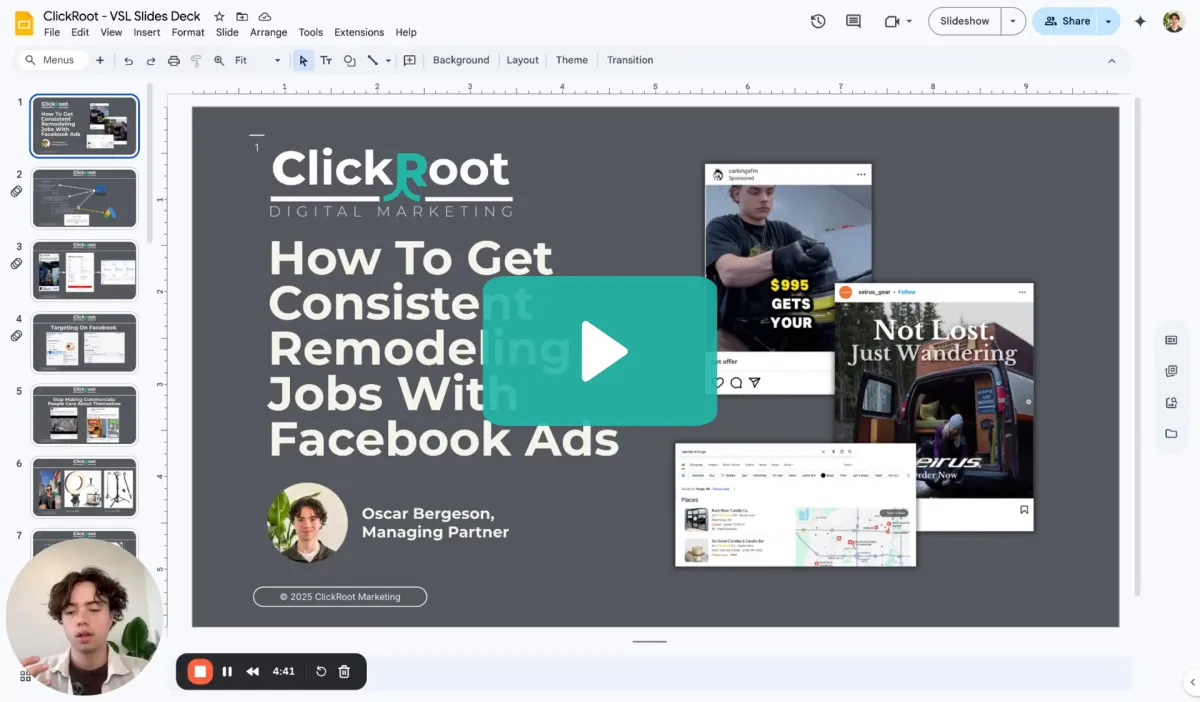This screenshot has width=1200, height=702.
Task: Select the Targeting On Facebook slide thumbnail
Action: pos(84,342)
